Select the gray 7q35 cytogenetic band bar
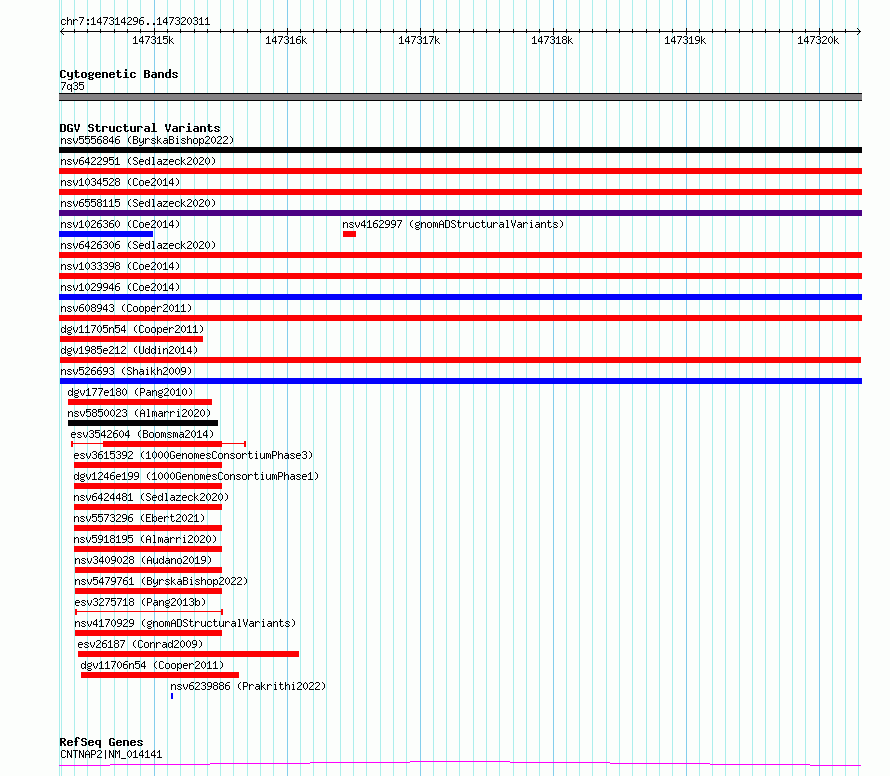The image size is (890, 776). coord(460,97)
